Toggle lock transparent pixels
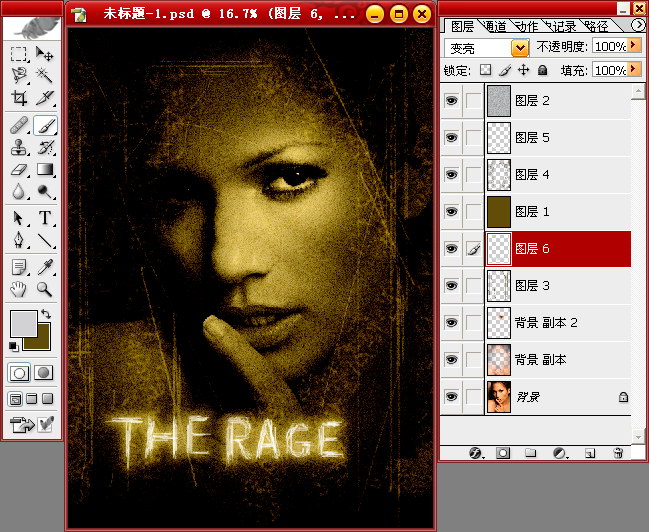Image resolution: width=649 pixels, height=532 pixels. point(486,70)
